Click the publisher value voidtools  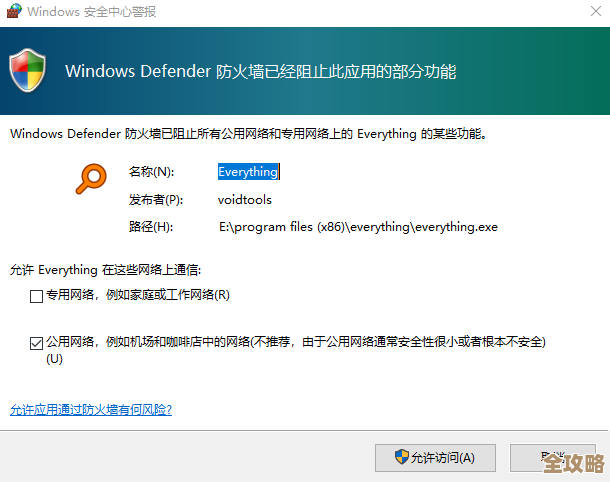[x=245, y=200]
